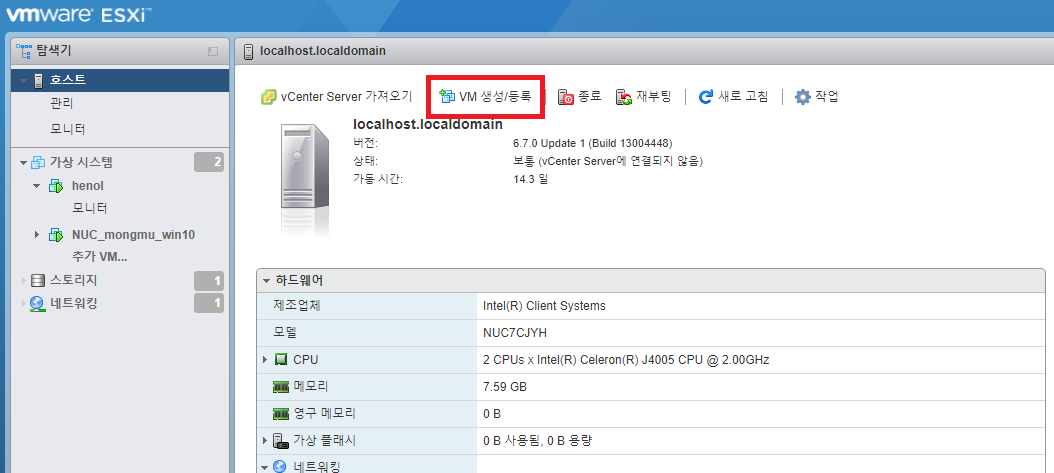This screenshot has width=1054, height=473.
Task: Click the memory value 7.59 GB
Action: pyautogui.click(x=505, y=387)
